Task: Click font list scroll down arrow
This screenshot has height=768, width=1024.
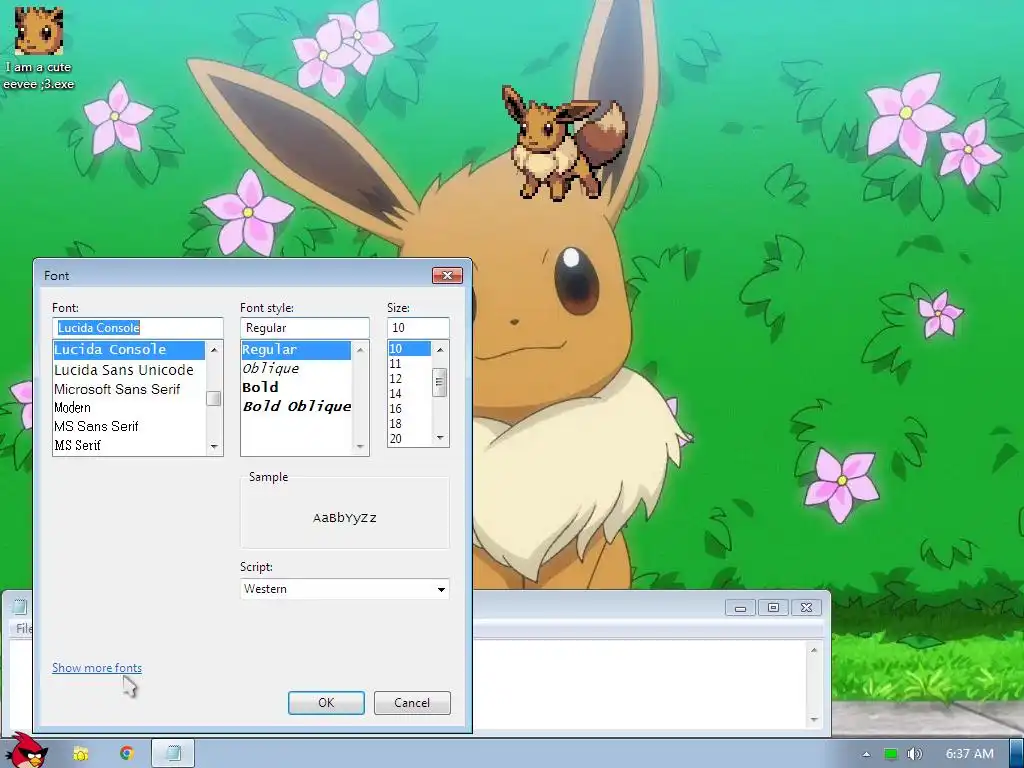Action: pos(214,447)
